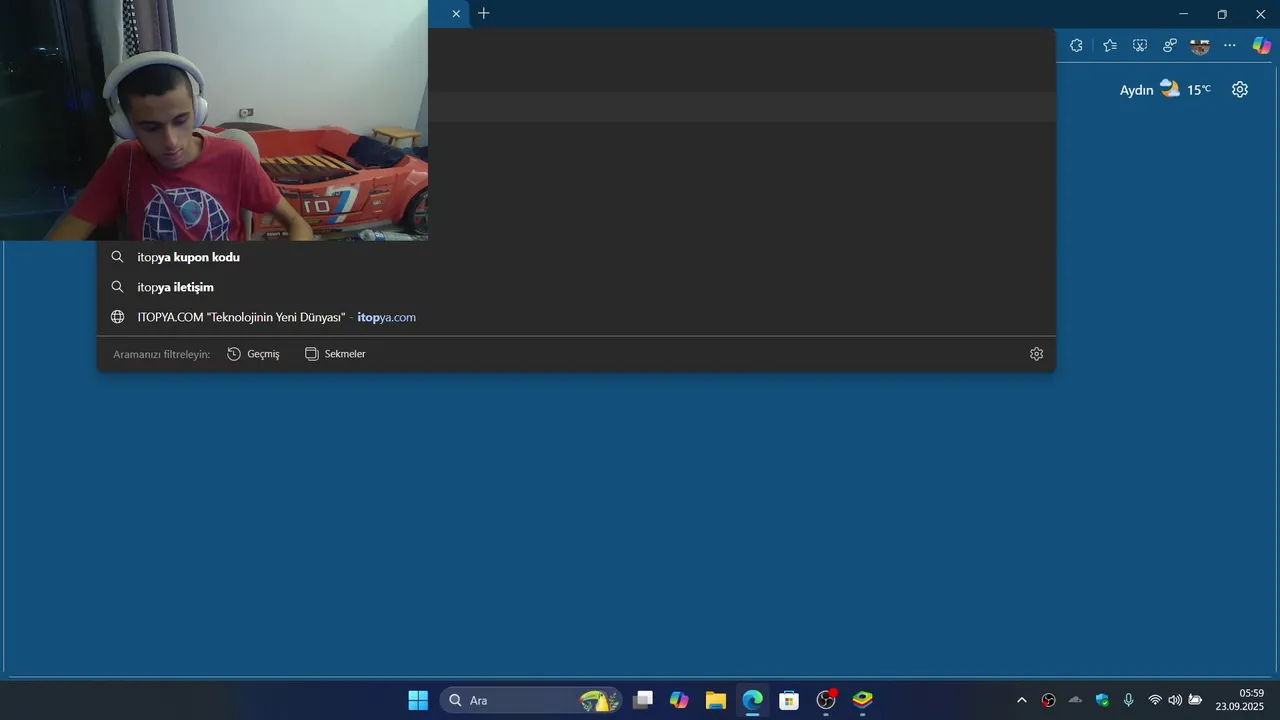
Task: Choose suggestion 'itopya iletişim'
Action: click(576, 287)
